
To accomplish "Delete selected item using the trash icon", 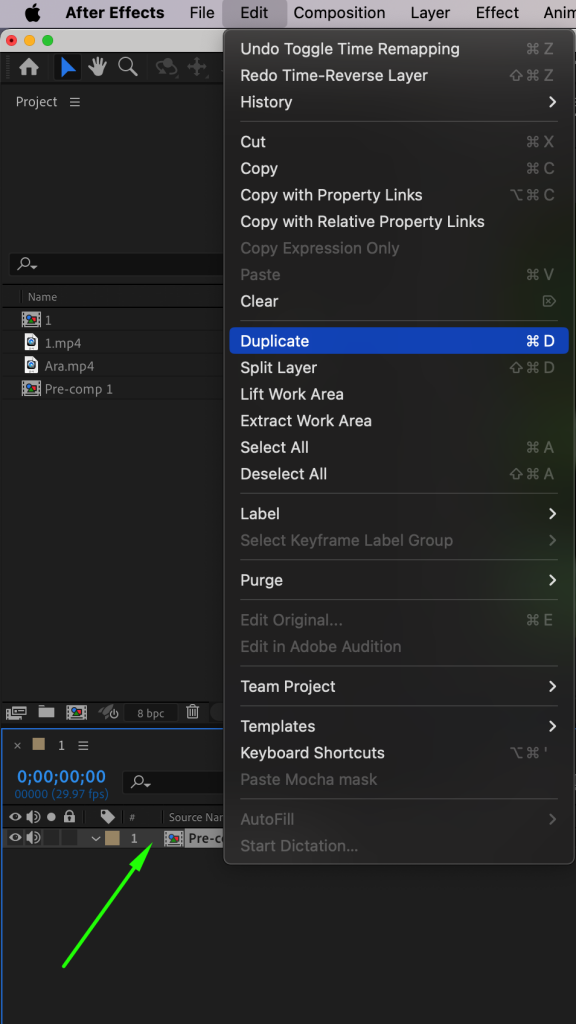I will coord(193,713).
